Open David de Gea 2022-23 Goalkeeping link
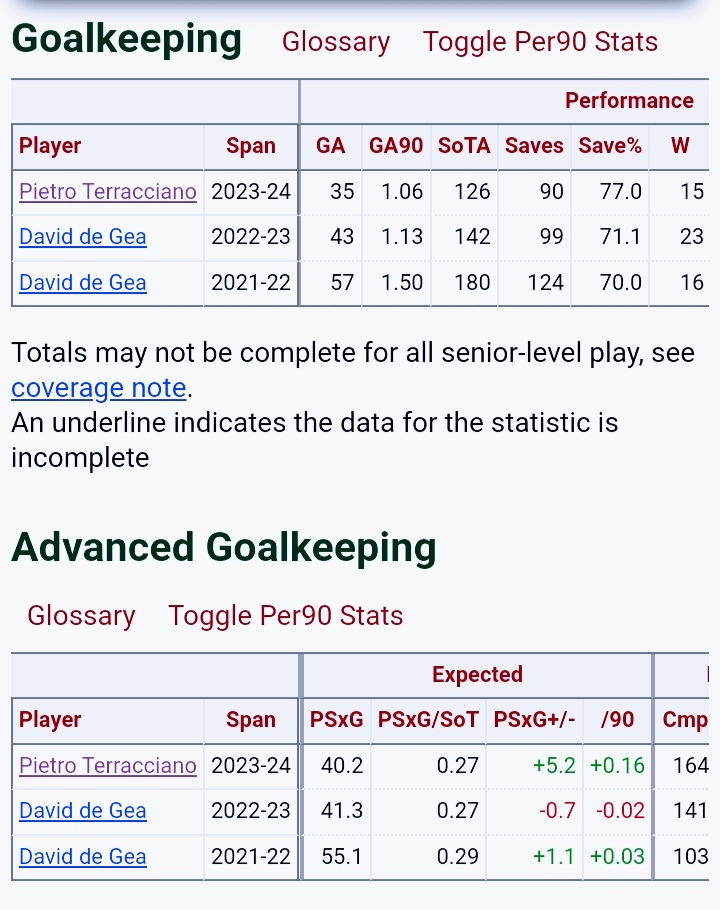 [83, 237]
